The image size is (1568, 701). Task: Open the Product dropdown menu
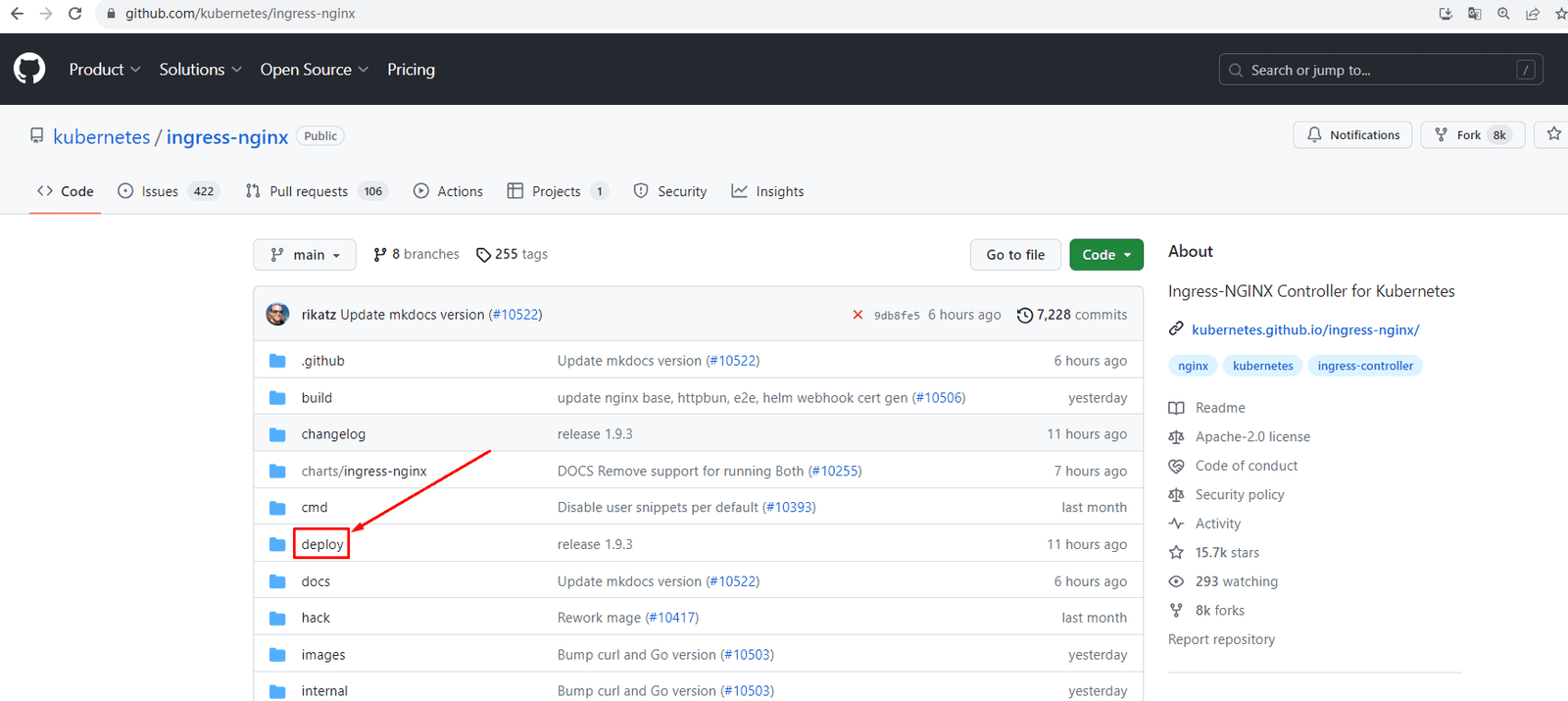point(105,70)
